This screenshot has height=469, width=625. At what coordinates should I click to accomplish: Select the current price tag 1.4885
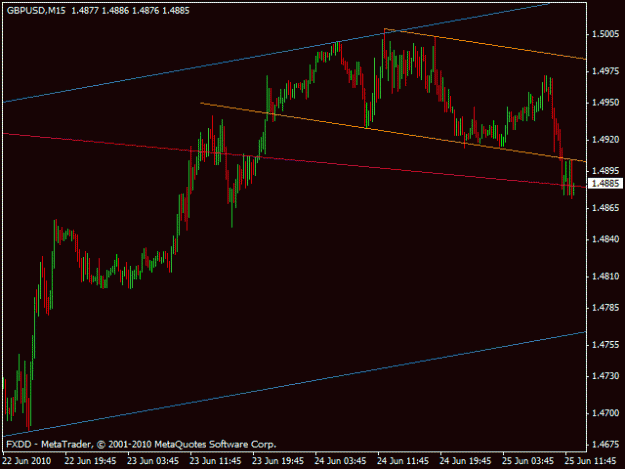click(605, 184)
